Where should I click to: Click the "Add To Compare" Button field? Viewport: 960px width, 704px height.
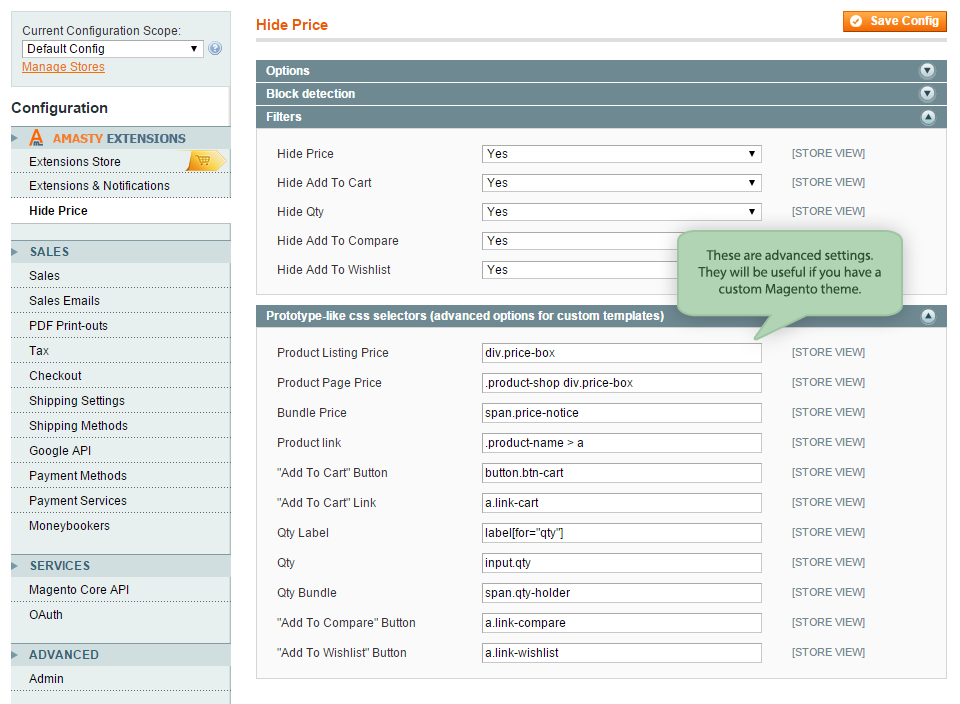coord(621,623)
